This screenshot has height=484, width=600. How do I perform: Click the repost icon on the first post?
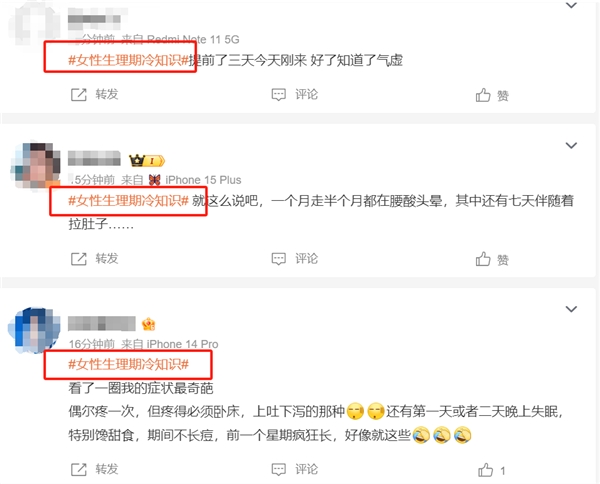(79, 95)
